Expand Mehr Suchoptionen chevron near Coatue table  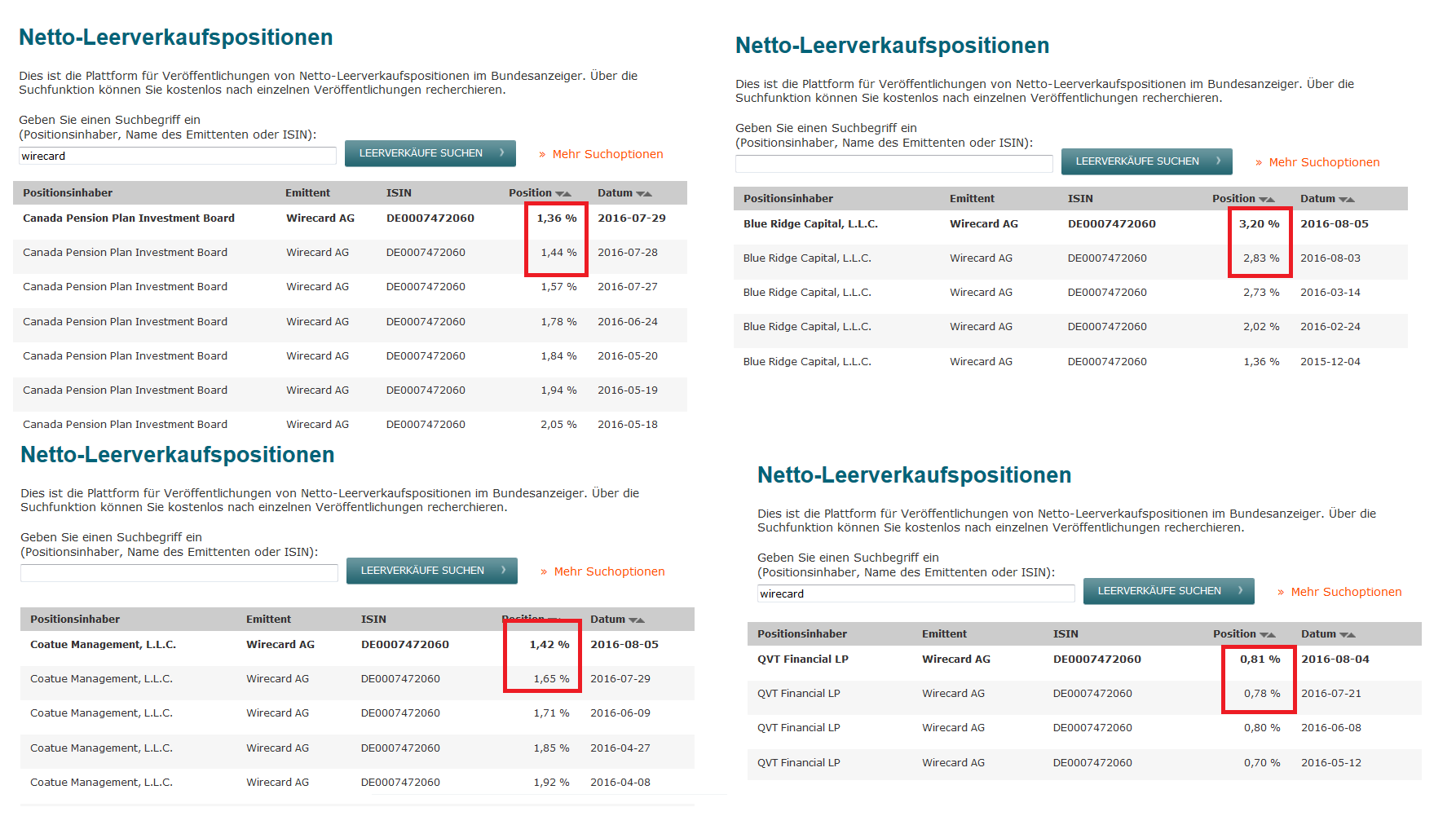[545, 571]
